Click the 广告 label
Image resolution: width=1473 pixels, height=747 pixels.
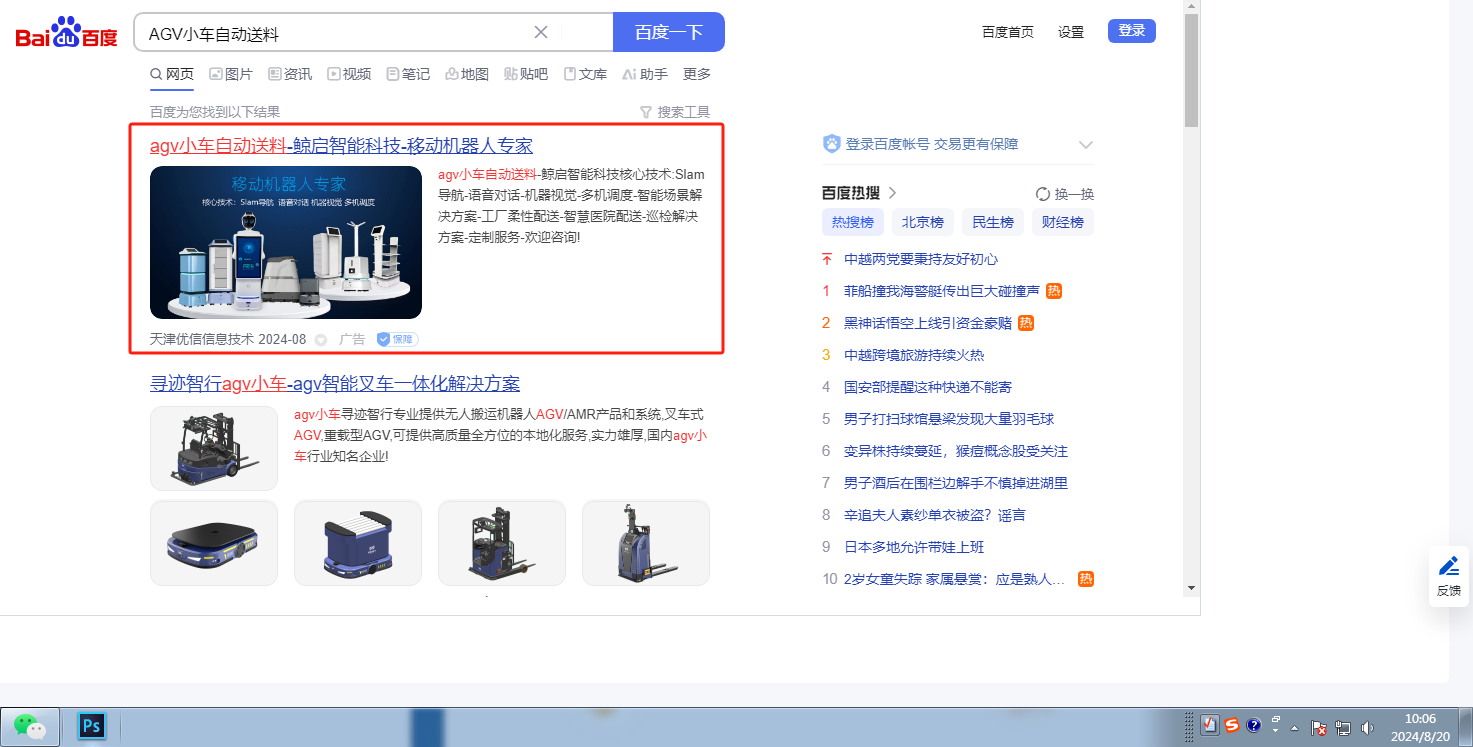tap(352, 339)
